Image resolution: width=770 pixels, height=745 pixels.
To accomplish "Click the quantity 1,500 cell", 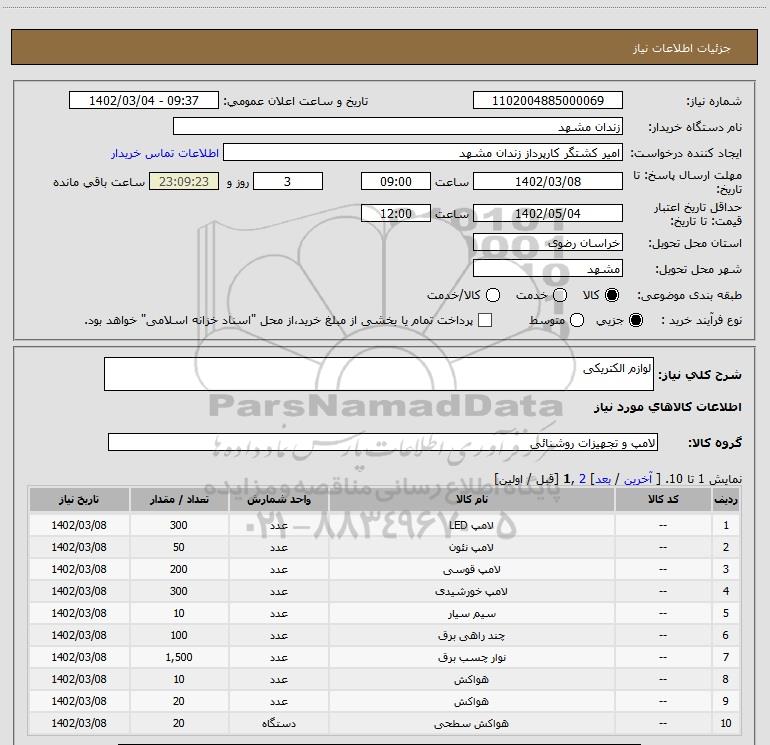I will [x=179, y=657].
